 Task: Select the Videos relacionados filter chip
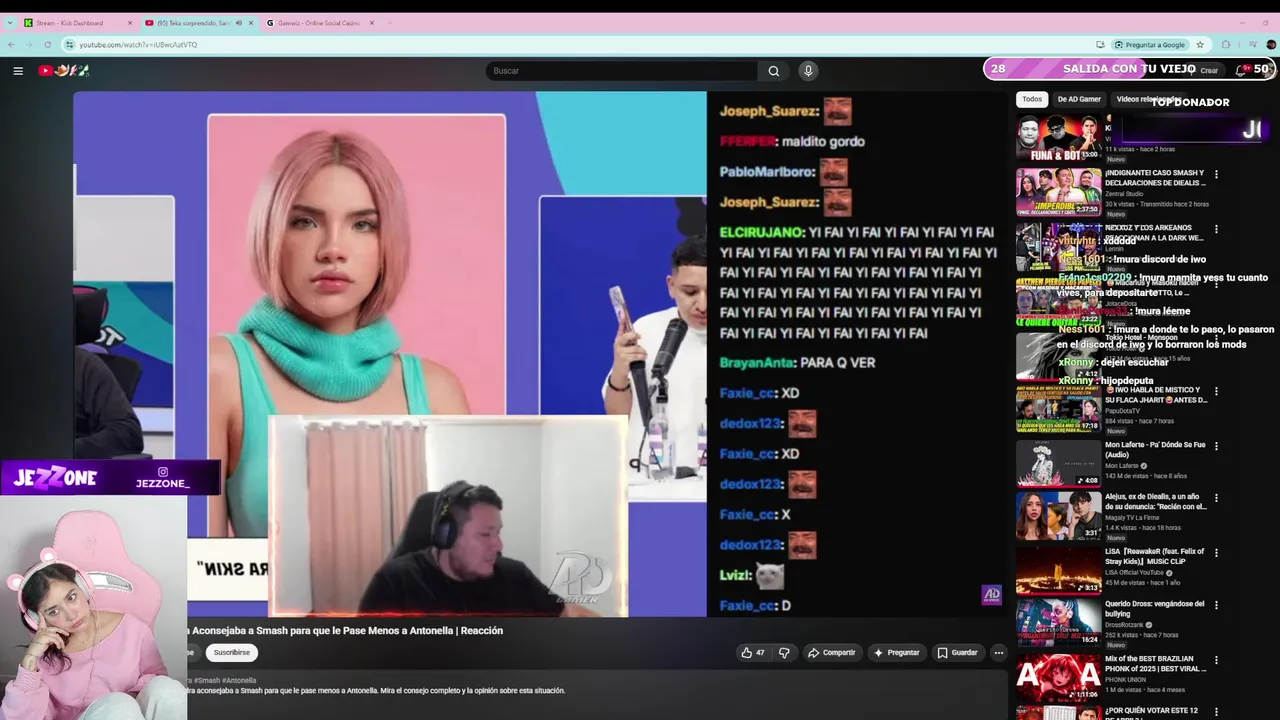pos(1147,99)
